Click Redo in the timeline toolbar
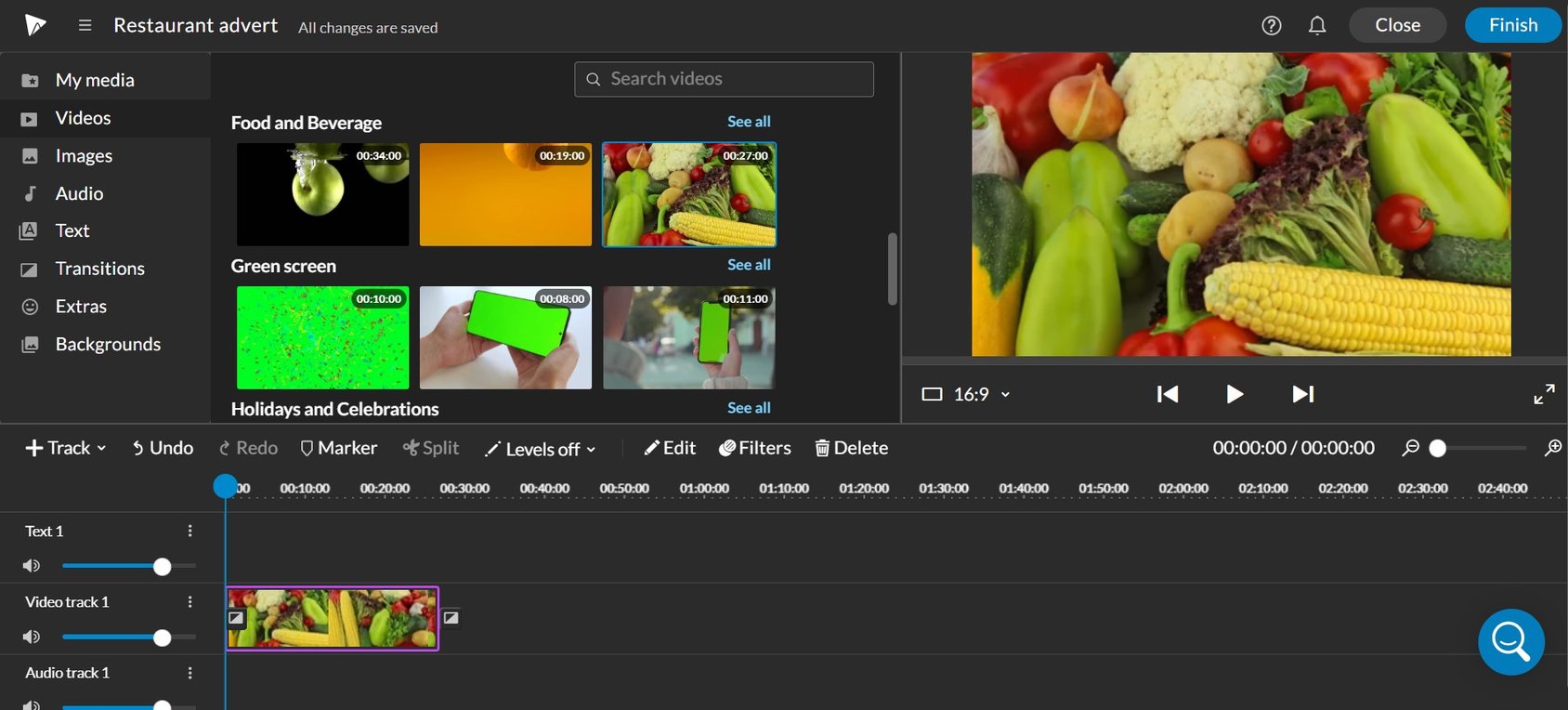 pos(248,448)
